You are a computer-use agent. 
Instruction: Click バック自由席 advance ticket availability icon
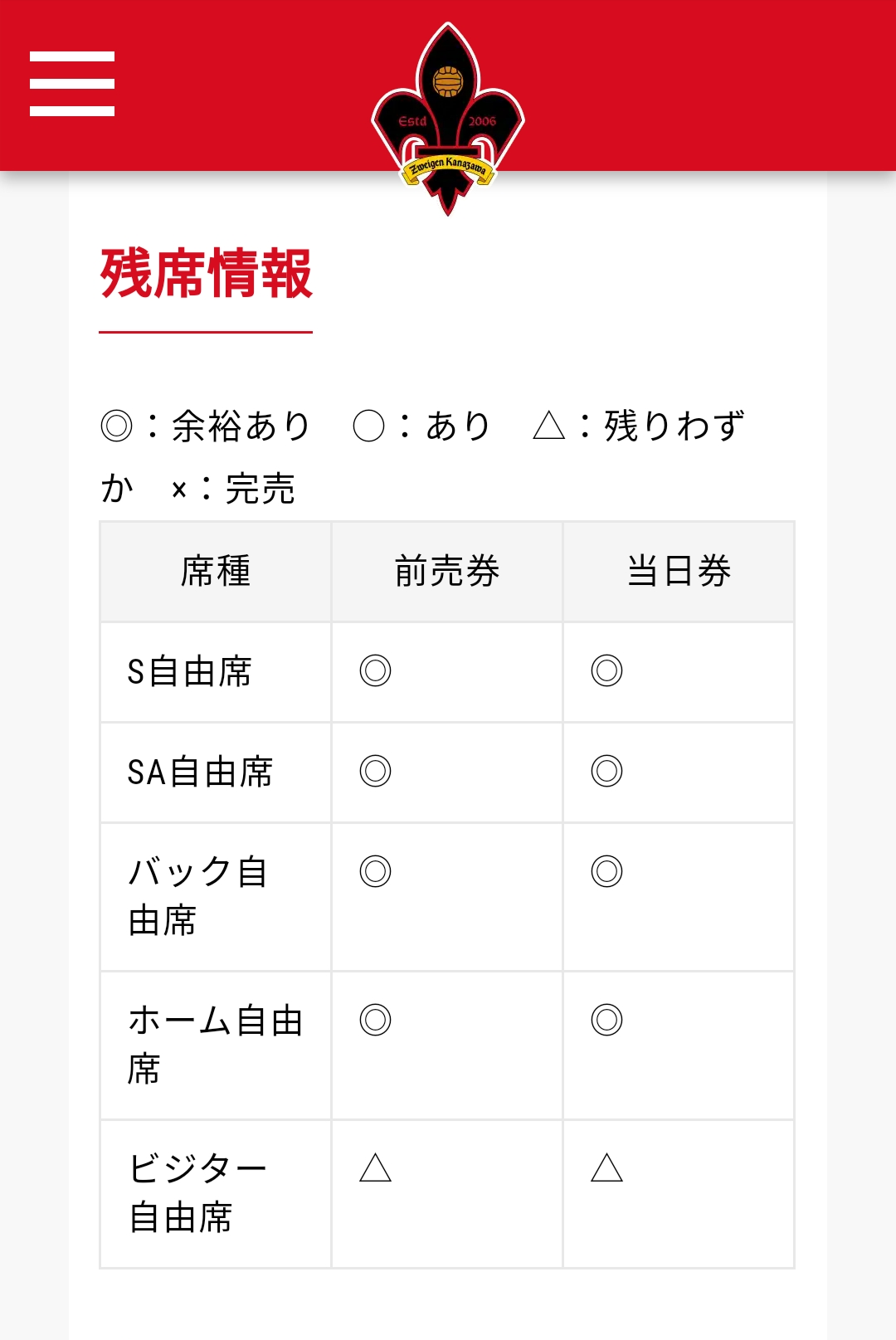(x=375, y=871)
